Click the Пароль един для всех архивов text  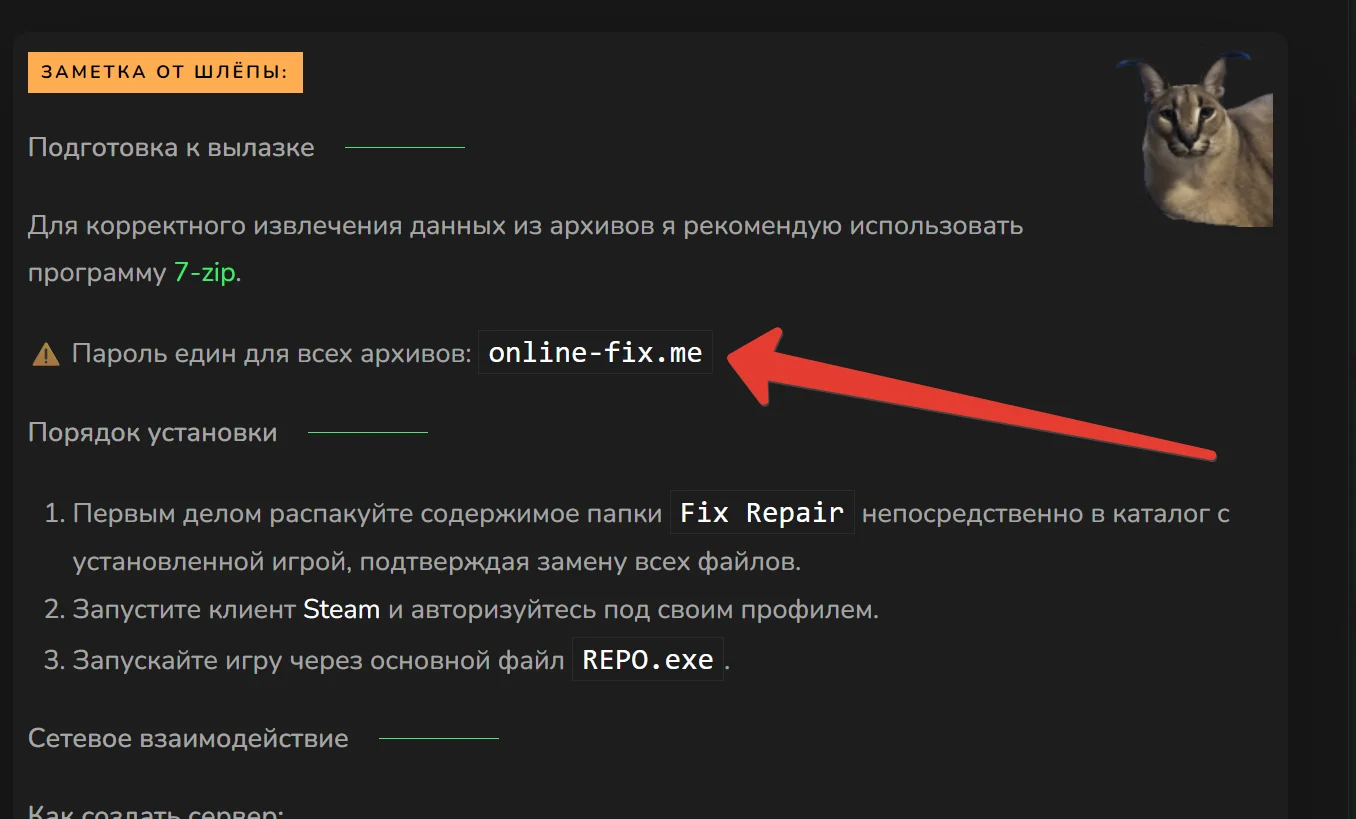pos(271,354)
